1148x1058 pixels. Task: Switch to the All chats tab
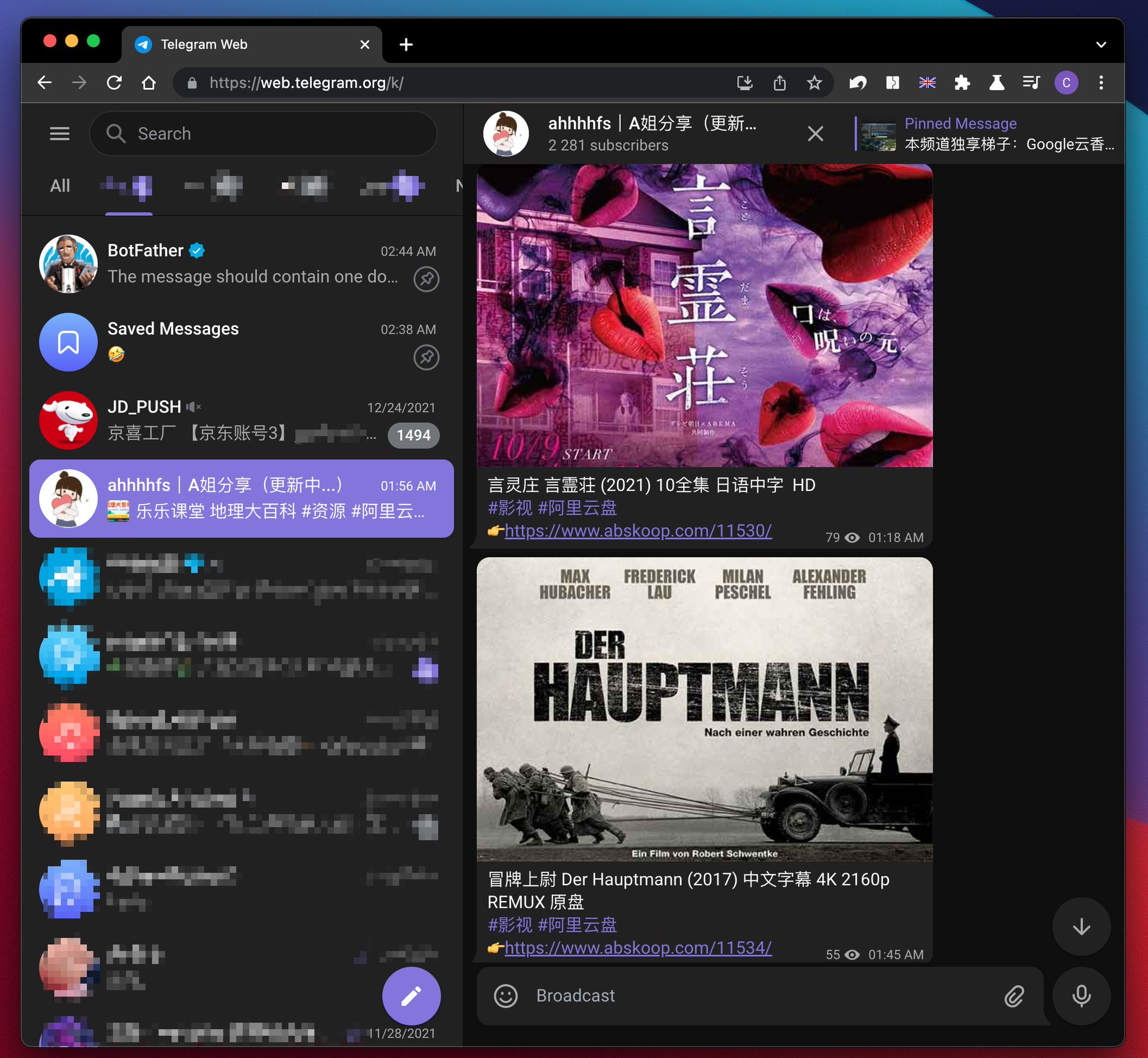(x=59, y=185)
